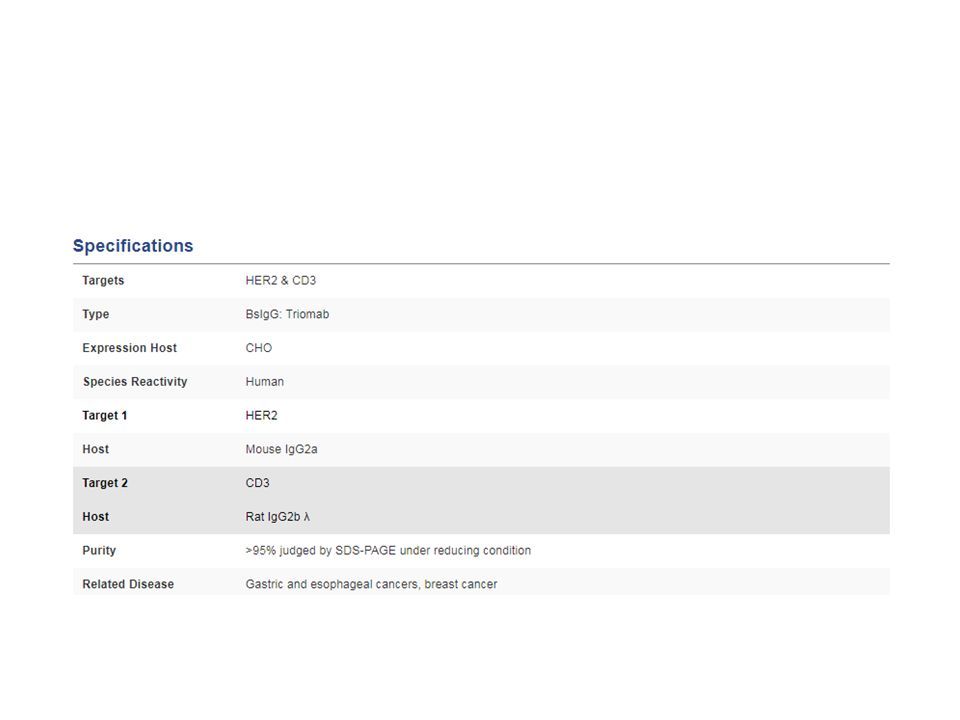Image resolution: width=960 pixels, height=720 pixels.
Task: Select the Host label above Target 2
Action: (96, 449)
